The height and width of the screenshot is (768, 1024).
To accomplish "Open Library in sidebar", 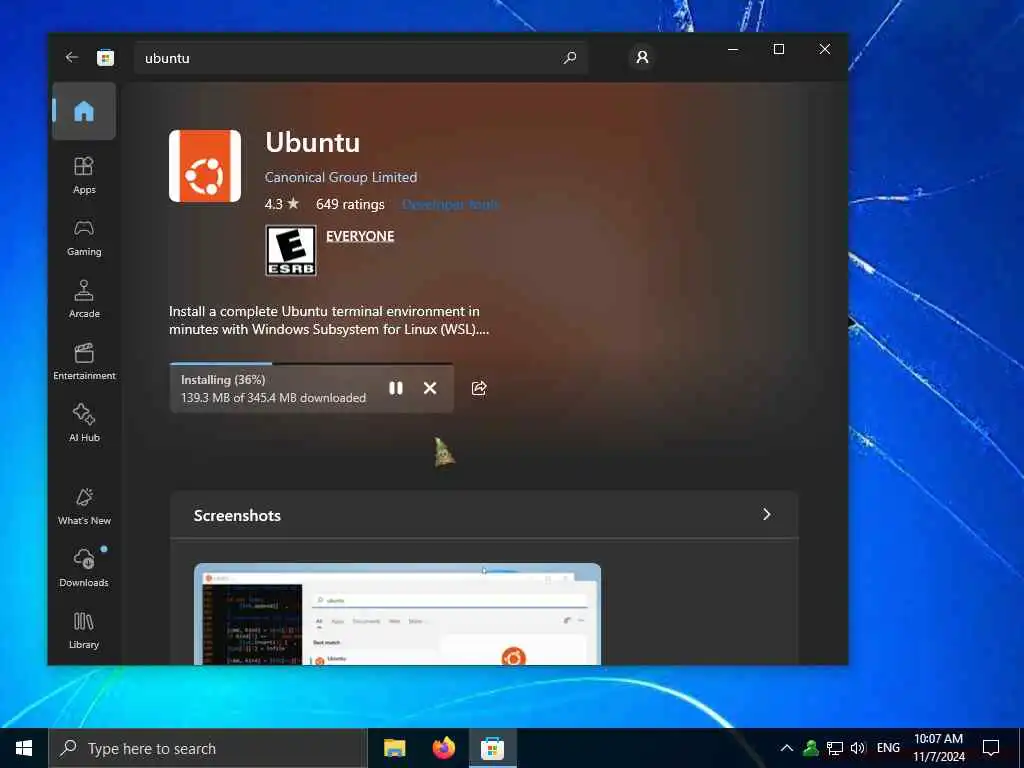I will pos(84,630).
